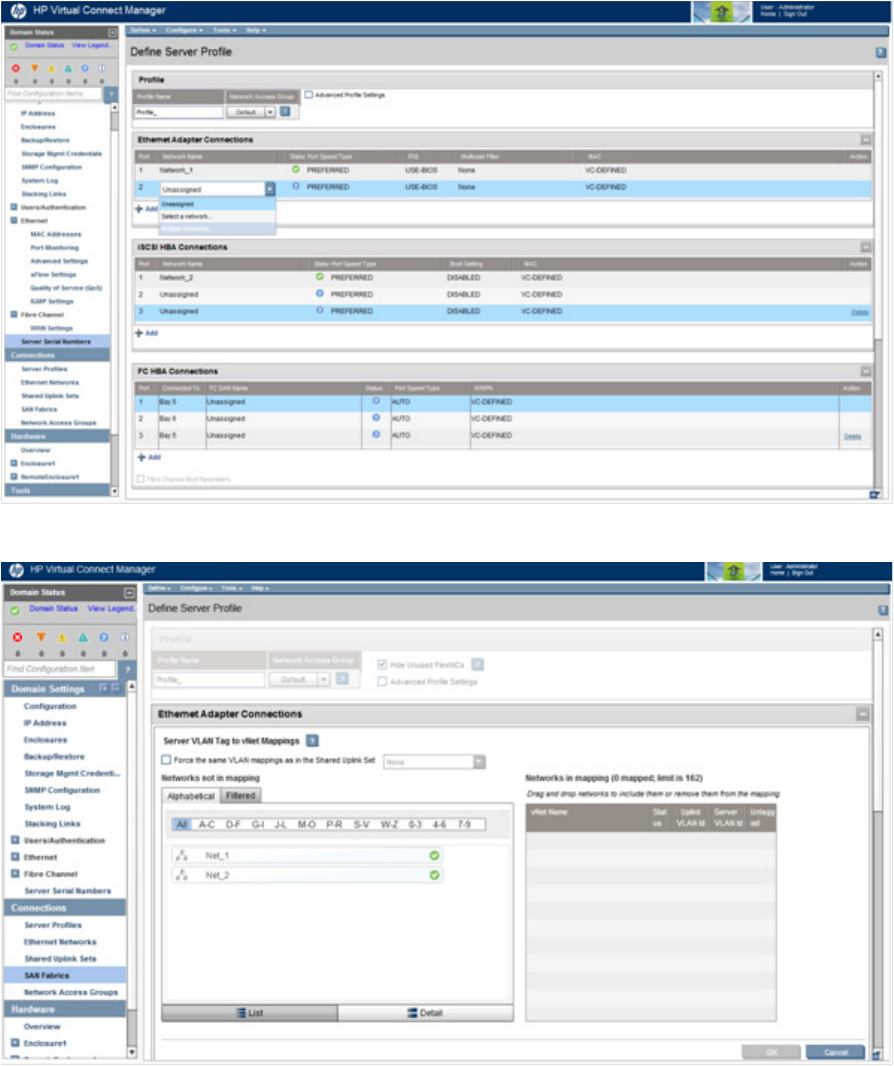Click the red critical status icon in top screenshot

pyautogui.click(x=16, y=68)
